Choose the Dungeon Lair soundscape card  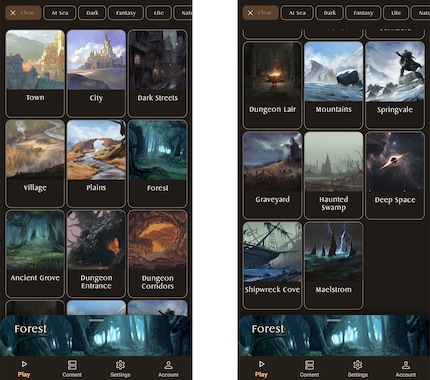pos(272,85)
